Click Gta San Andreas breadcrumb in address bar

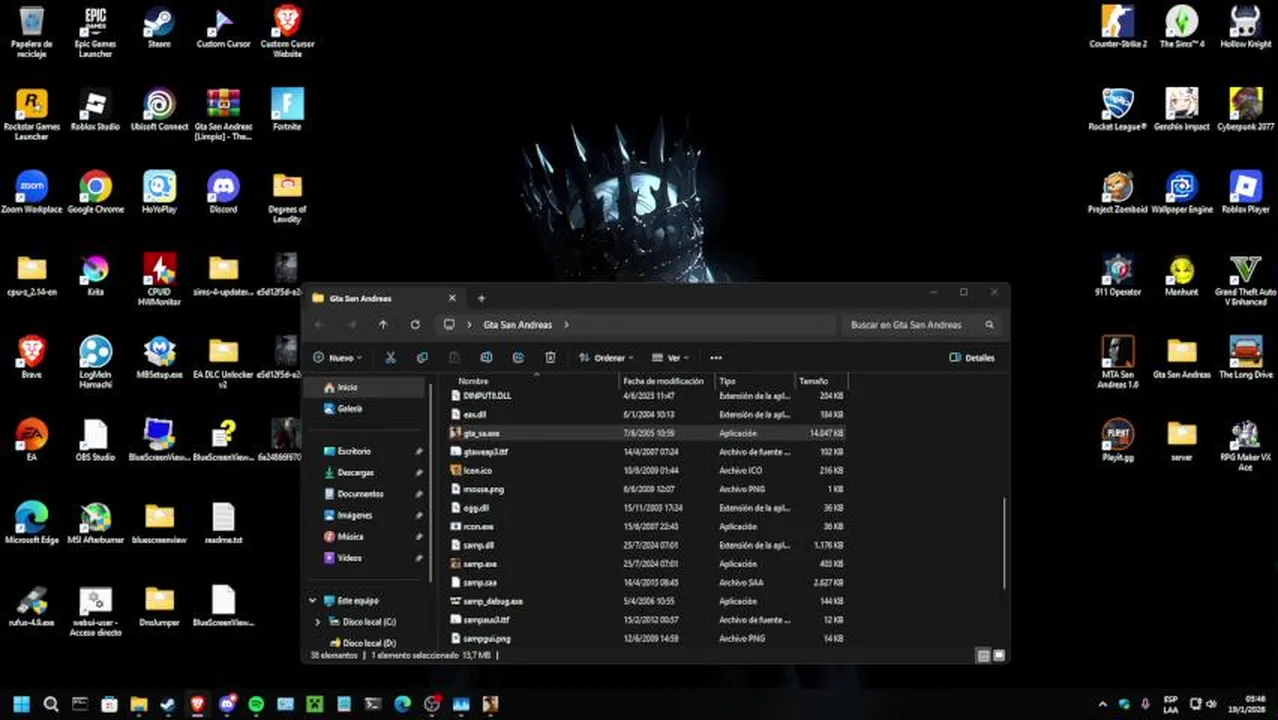point(517,325)
